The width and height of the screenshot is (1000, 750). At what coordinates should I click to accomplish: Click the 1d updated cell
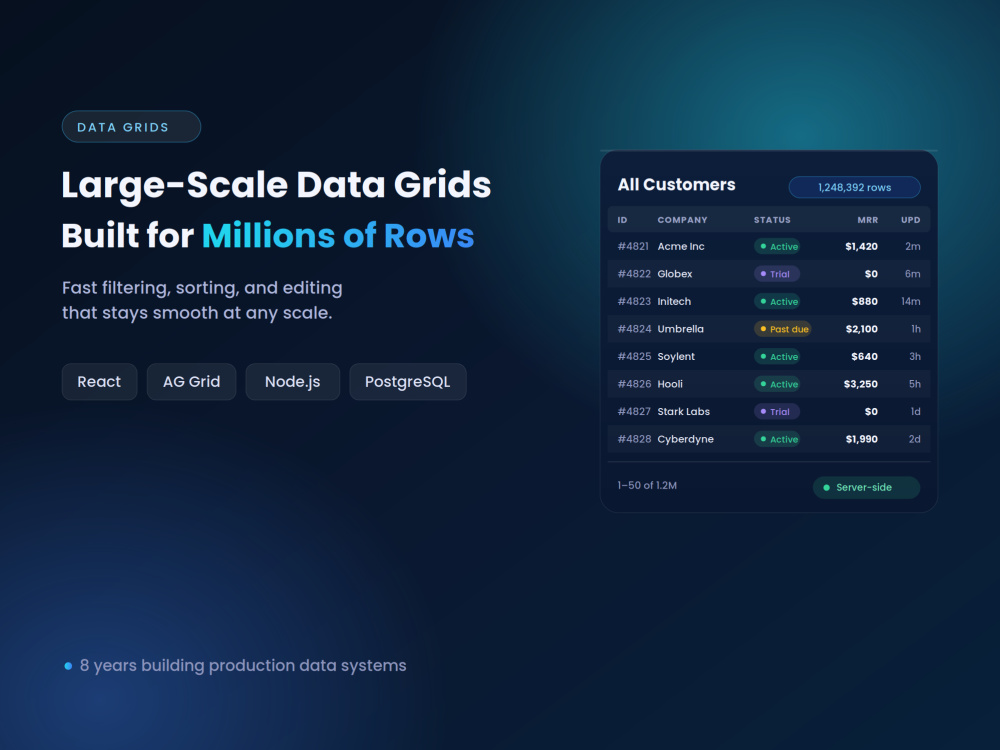coord(916,411)
